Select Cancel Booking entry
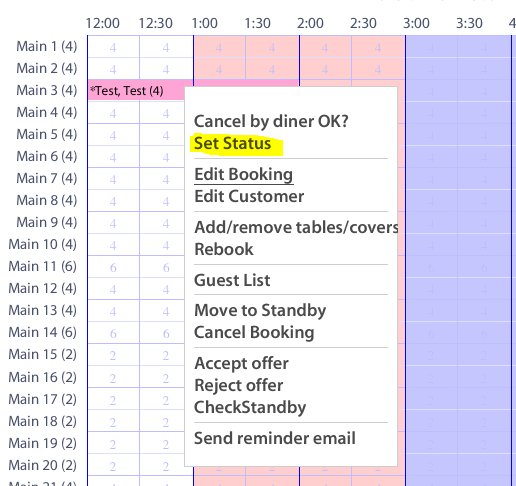The height and width of the screenshot is (486, 516). point(254,332)
